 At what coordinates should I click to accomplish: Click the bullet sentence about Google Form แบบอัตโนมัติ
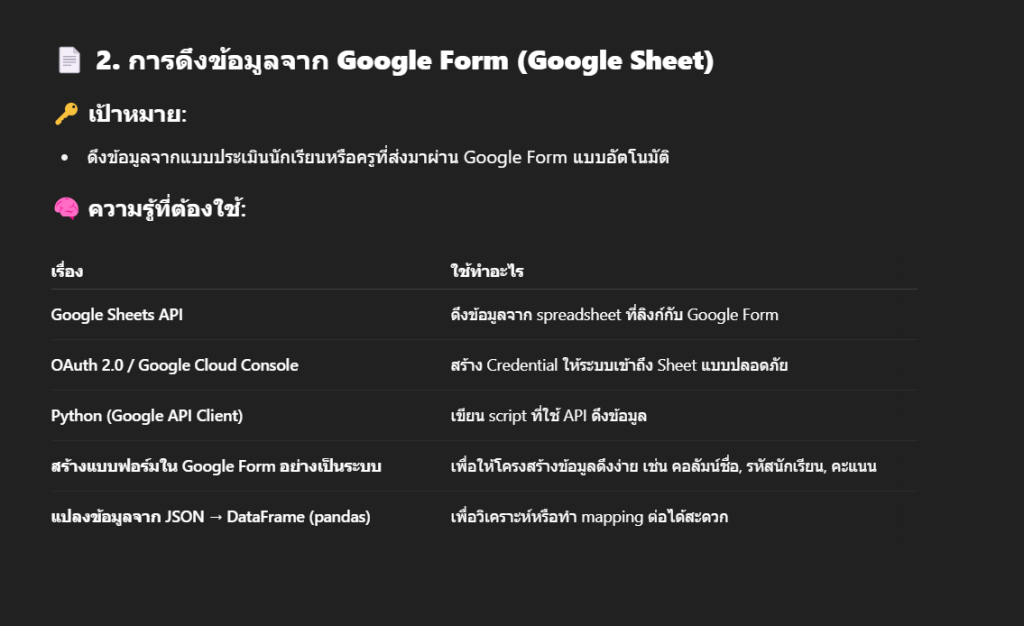tap(377, 157)
